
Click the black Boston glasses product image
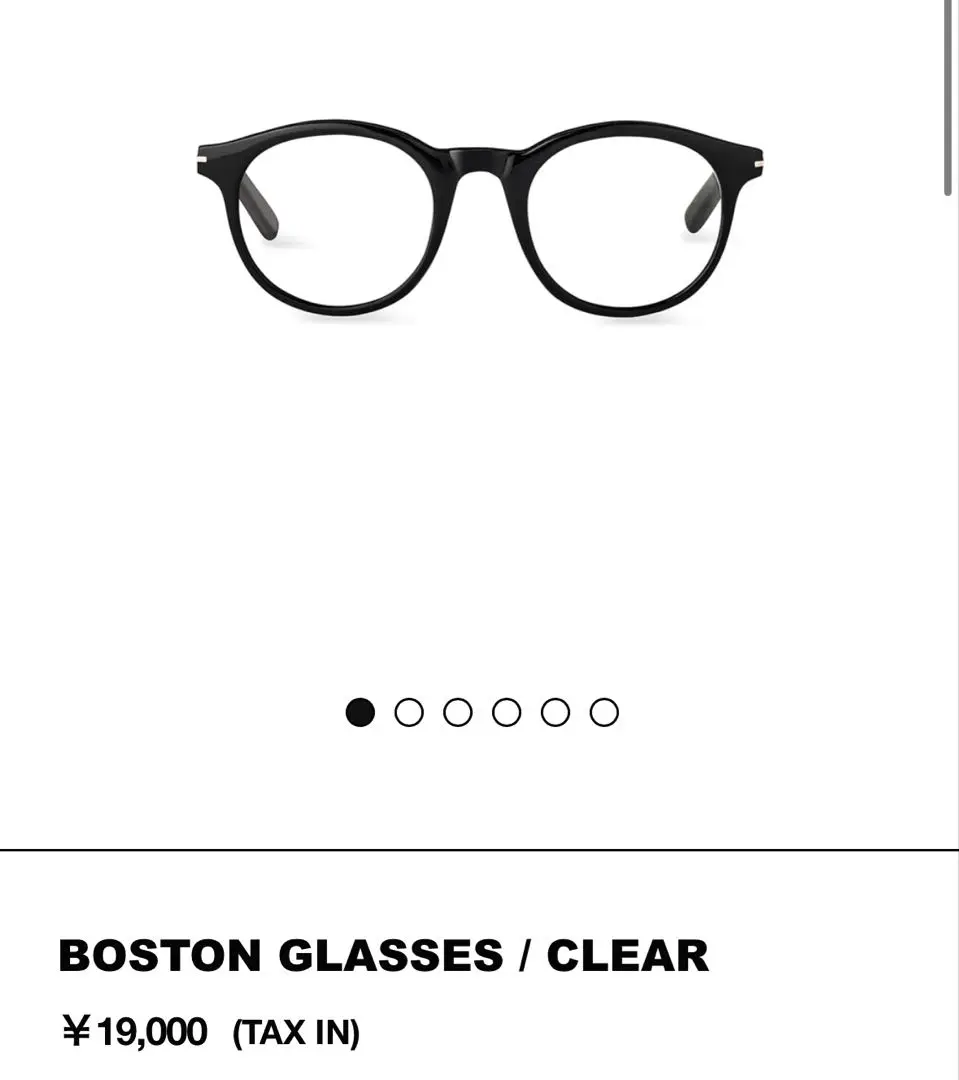[x=480, y=219]
